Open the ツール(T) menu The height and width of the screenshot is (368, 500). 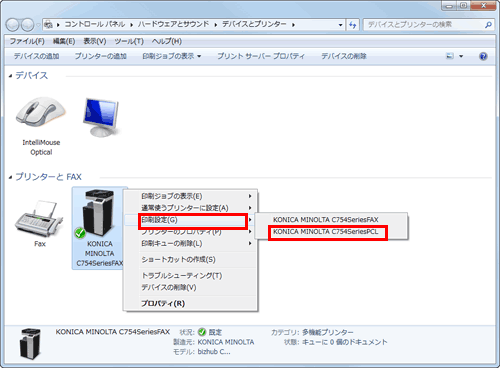(129, 41)
